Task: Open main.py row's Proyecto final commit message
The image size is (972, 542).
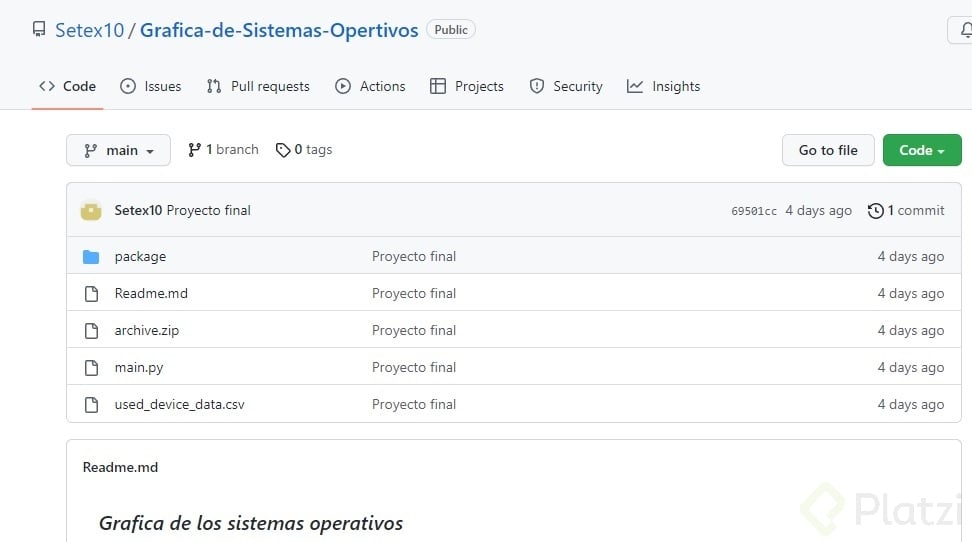Action: click(414, 367)
